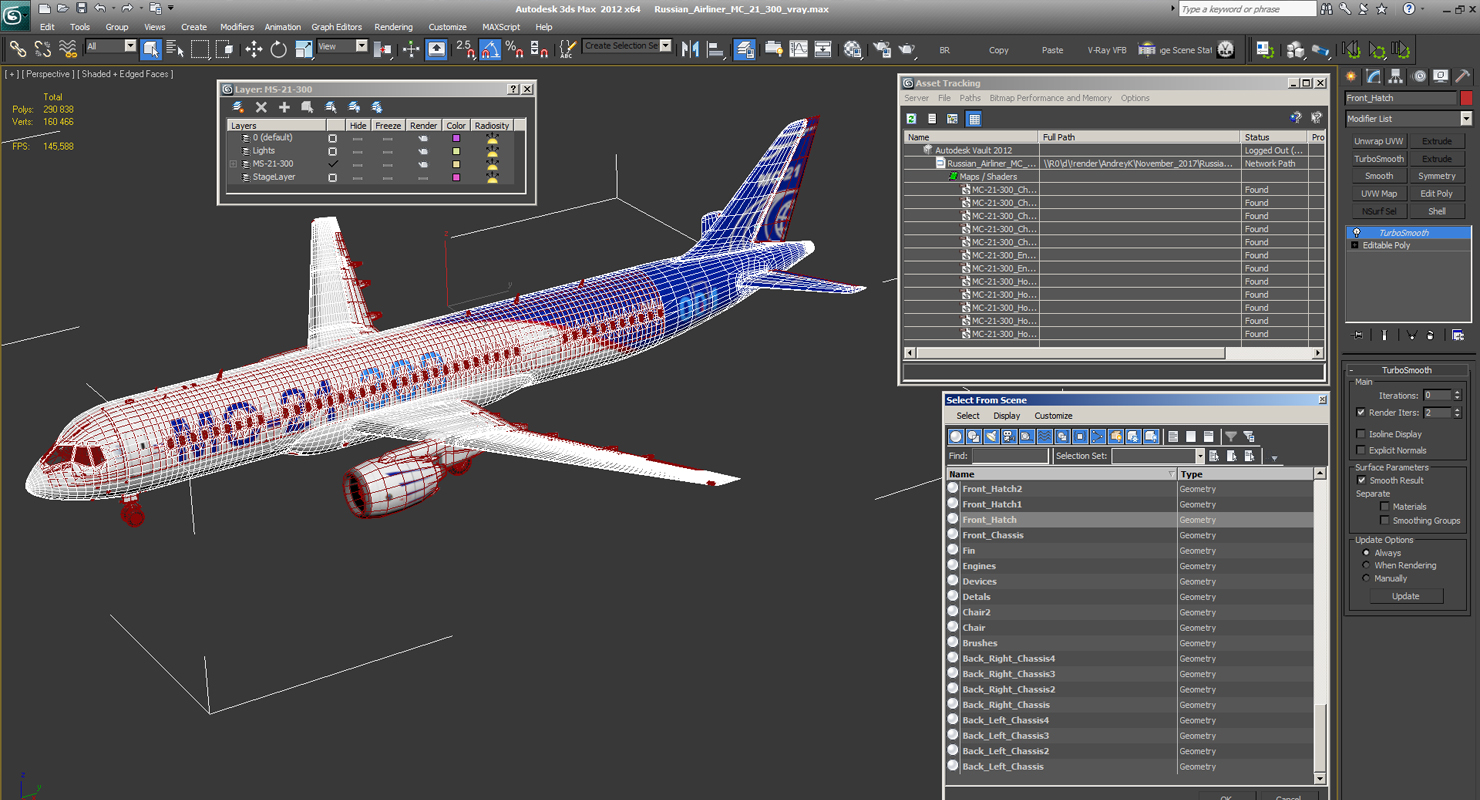Click the Symmetry modifier button
1480x800 pixels.
[1437, 176]
